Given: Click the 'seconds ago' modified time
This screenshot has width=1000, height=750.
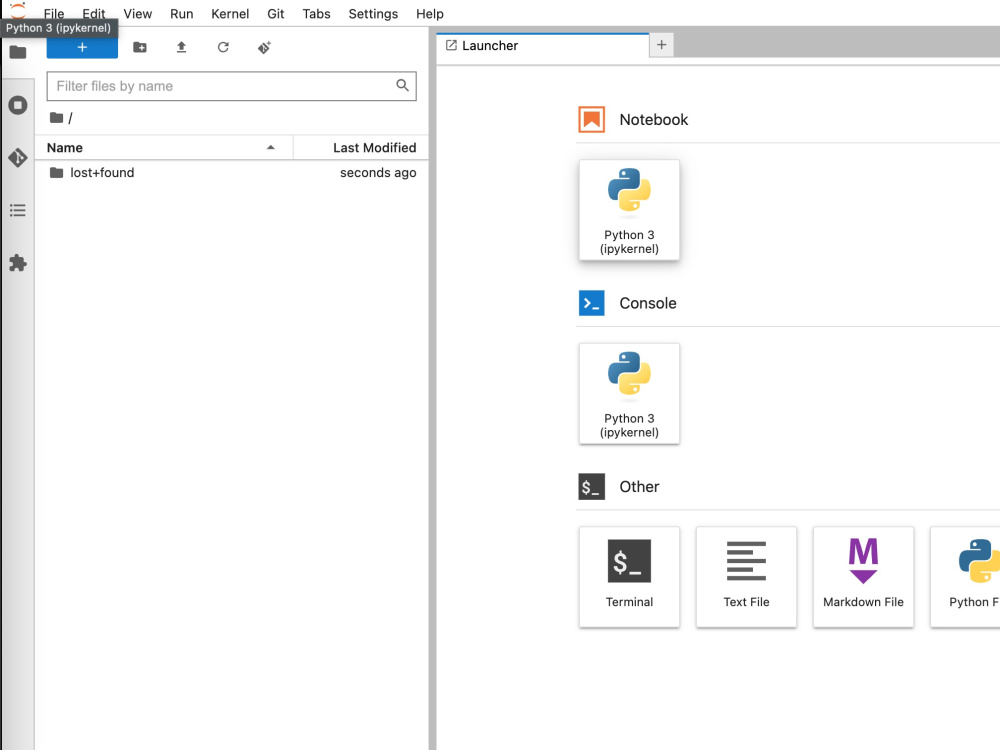Looking at the screenshot, I should pyautogui.click(x=378, y=172).
